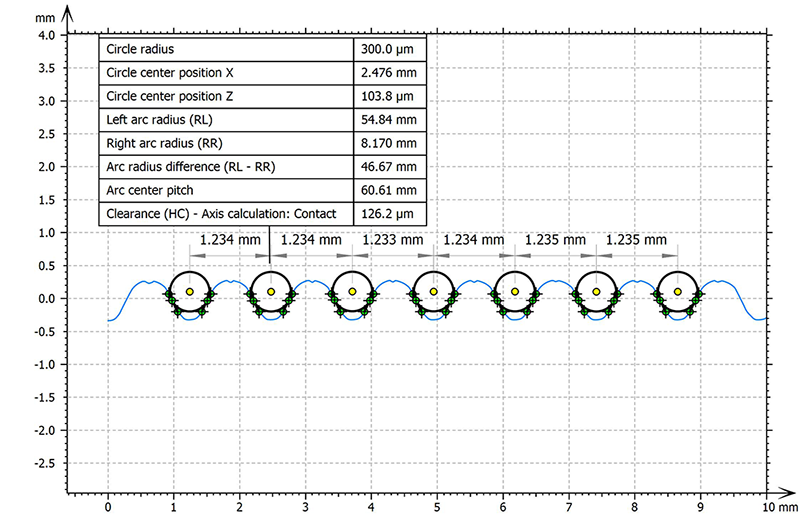Click the -2.5 tick on Z axis
This screenshot has width=800, height=526.
(44, 463)
